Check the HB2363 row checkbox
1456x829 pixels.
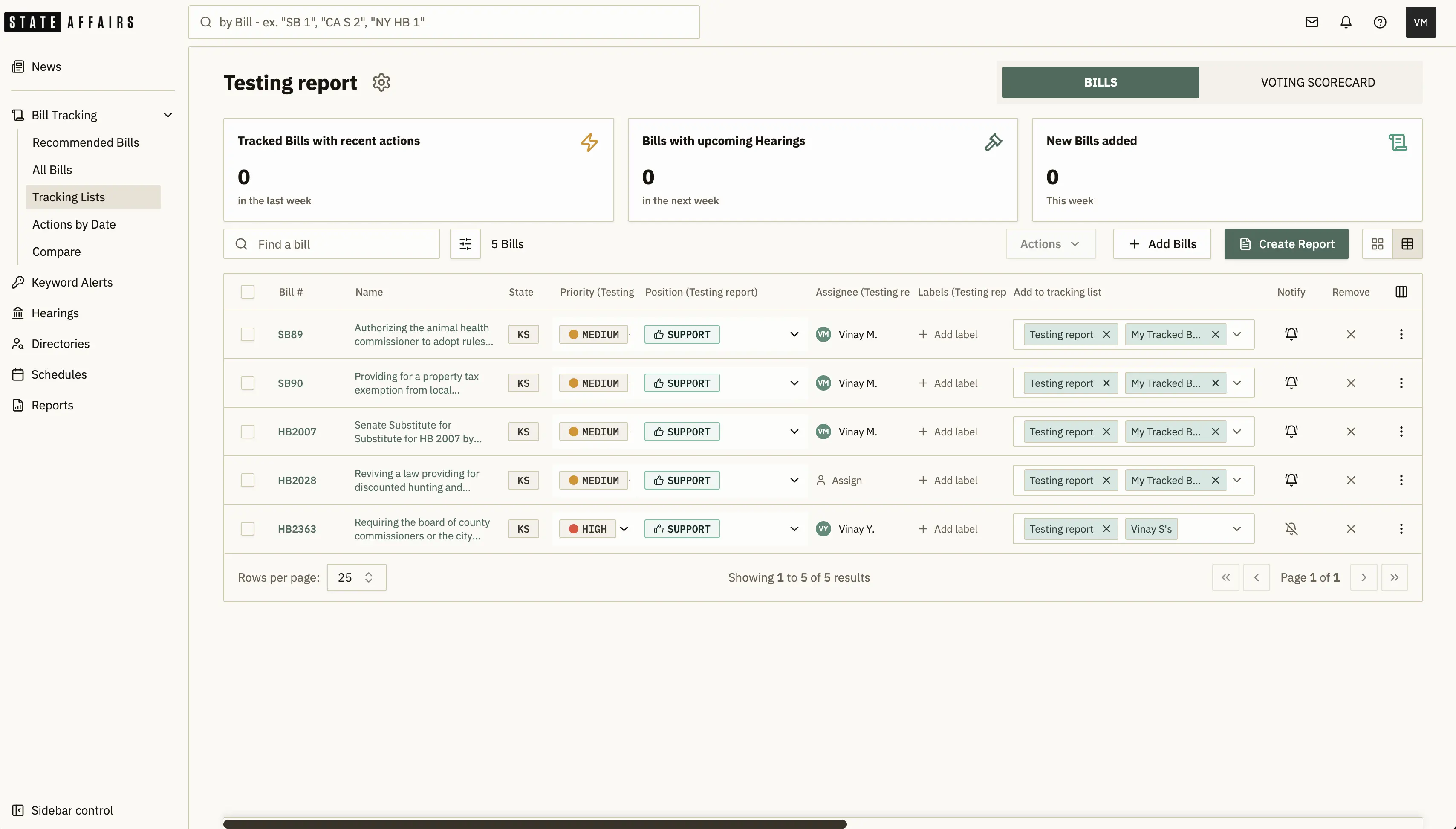tap(248, 529)
